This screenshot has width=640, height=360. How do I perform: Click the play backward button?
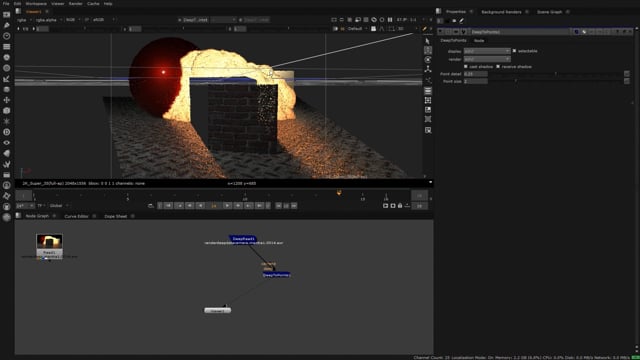[x=200, y=206]
